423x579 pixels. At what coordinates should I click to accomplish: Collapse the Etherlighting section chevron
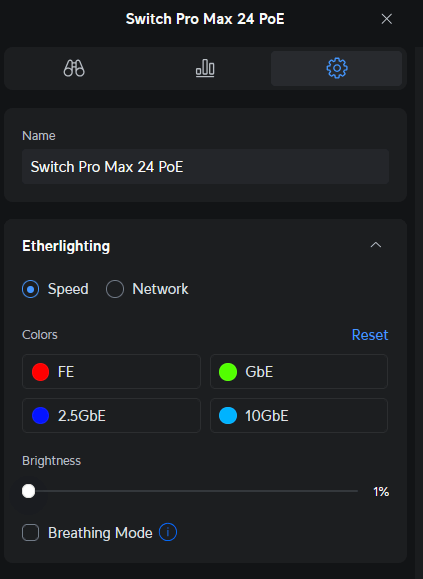[x=376, y=245]
